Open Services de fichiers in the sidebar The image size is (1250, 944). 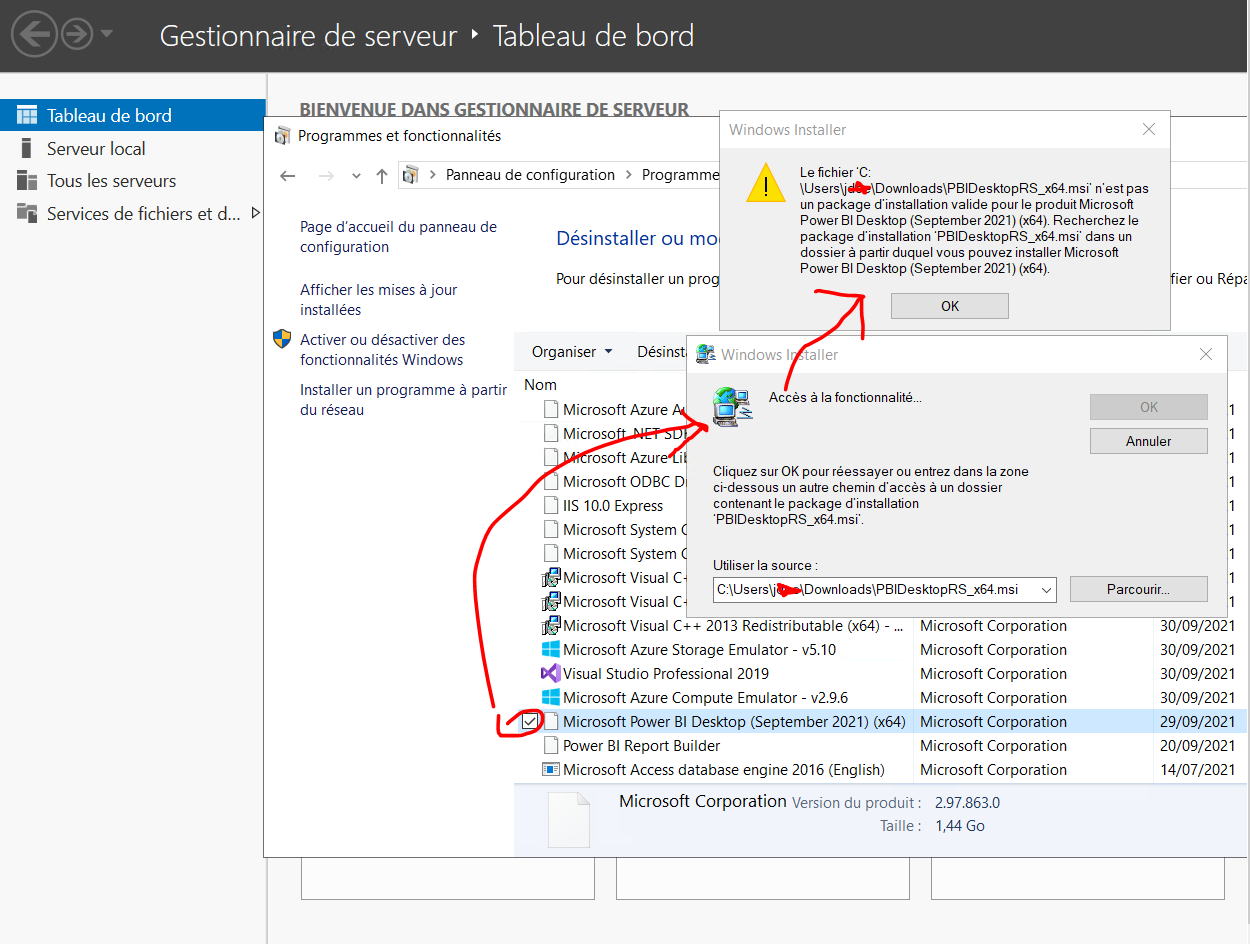click(143, 213)
